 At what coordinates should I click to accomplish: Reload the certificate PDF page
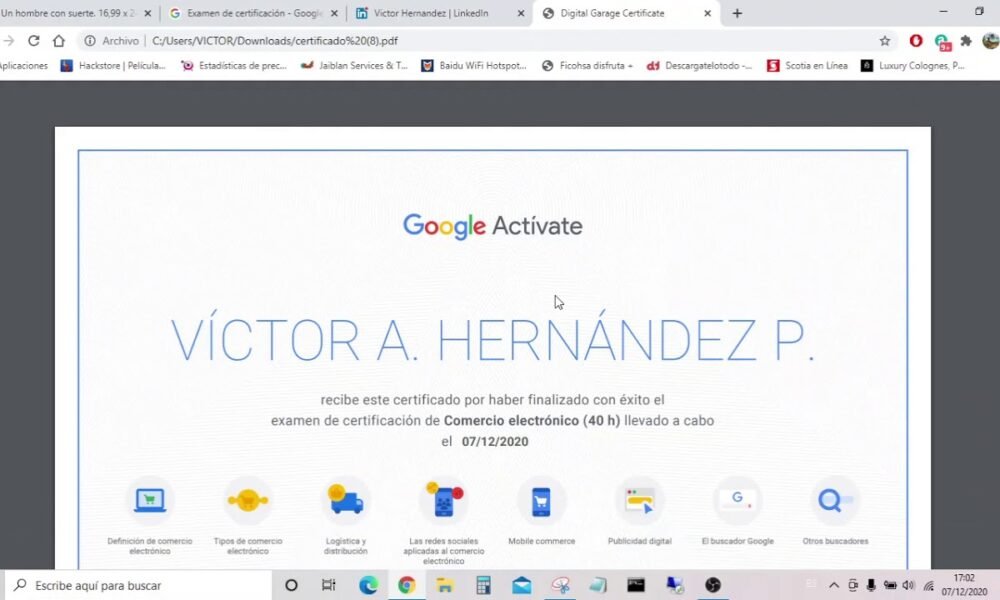35,42
